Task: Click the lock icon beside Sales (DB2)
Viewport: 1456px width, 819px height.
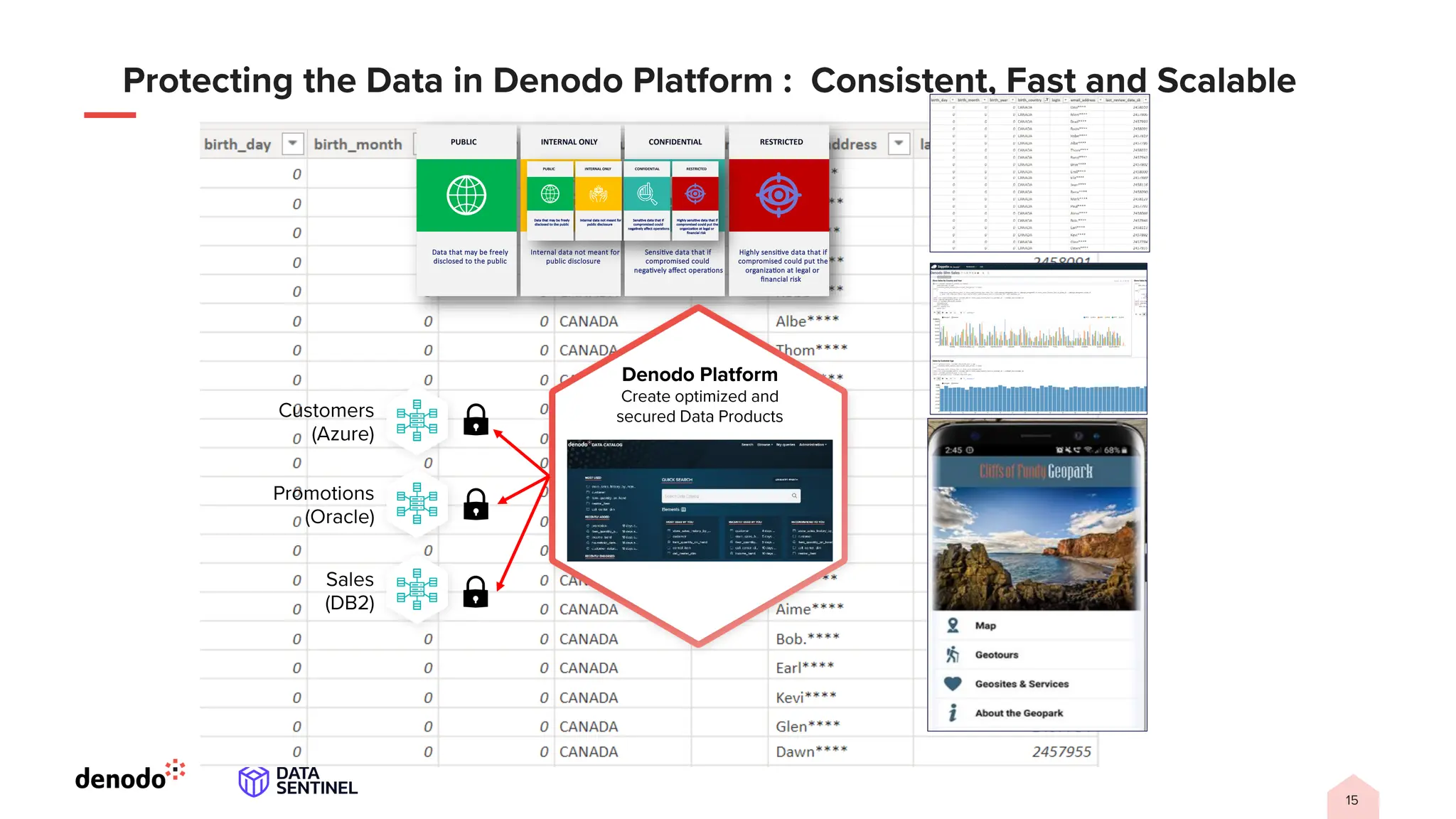Action: (476, 591)
